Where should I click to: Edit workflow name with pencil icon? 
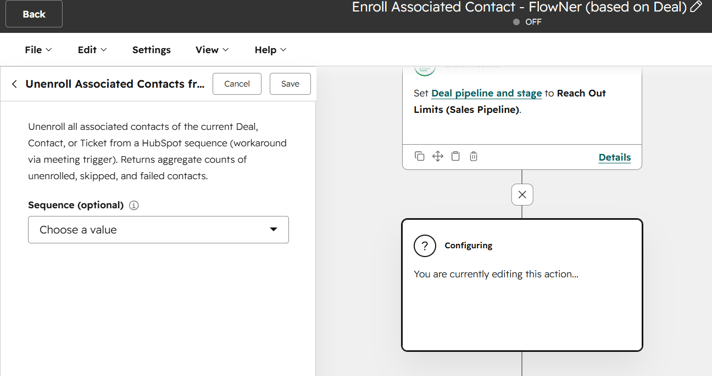pos(696,7)
